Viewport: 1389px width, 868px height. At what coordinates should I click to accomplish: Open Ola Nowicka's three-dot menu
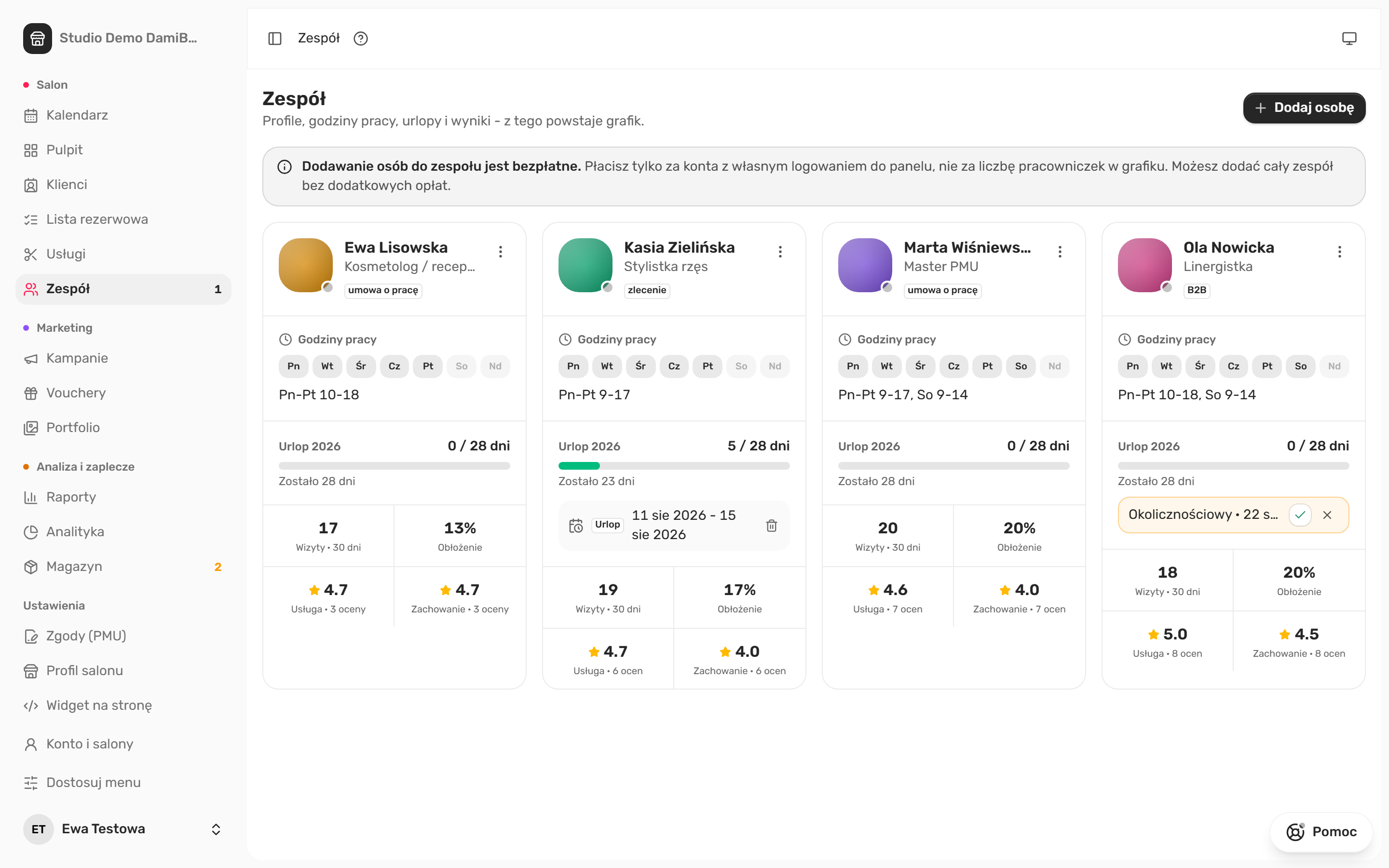(1340, 251)
